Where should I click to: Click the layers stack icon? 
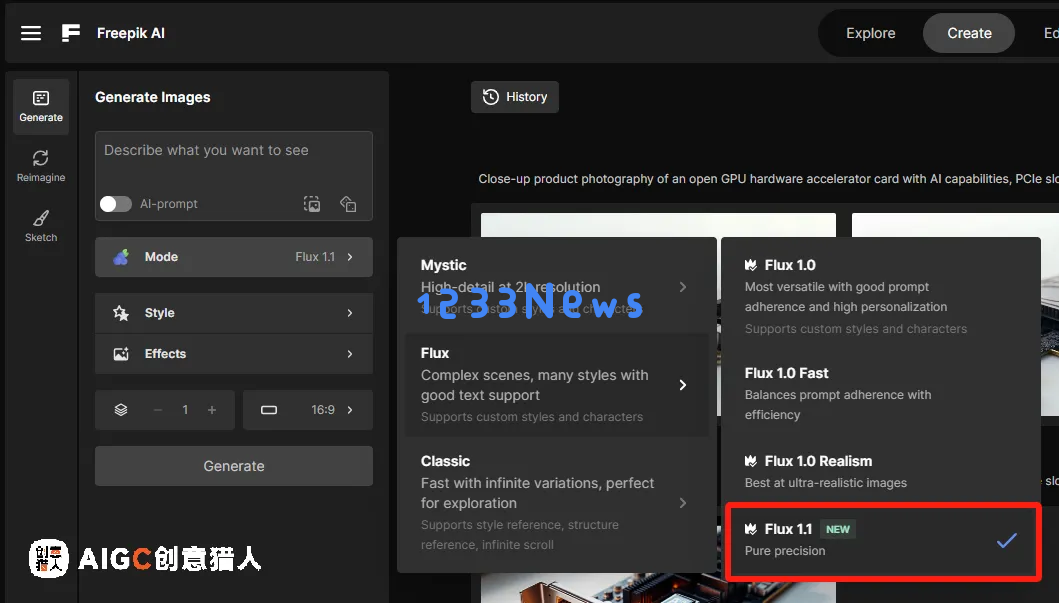click(x=121, y=410)
